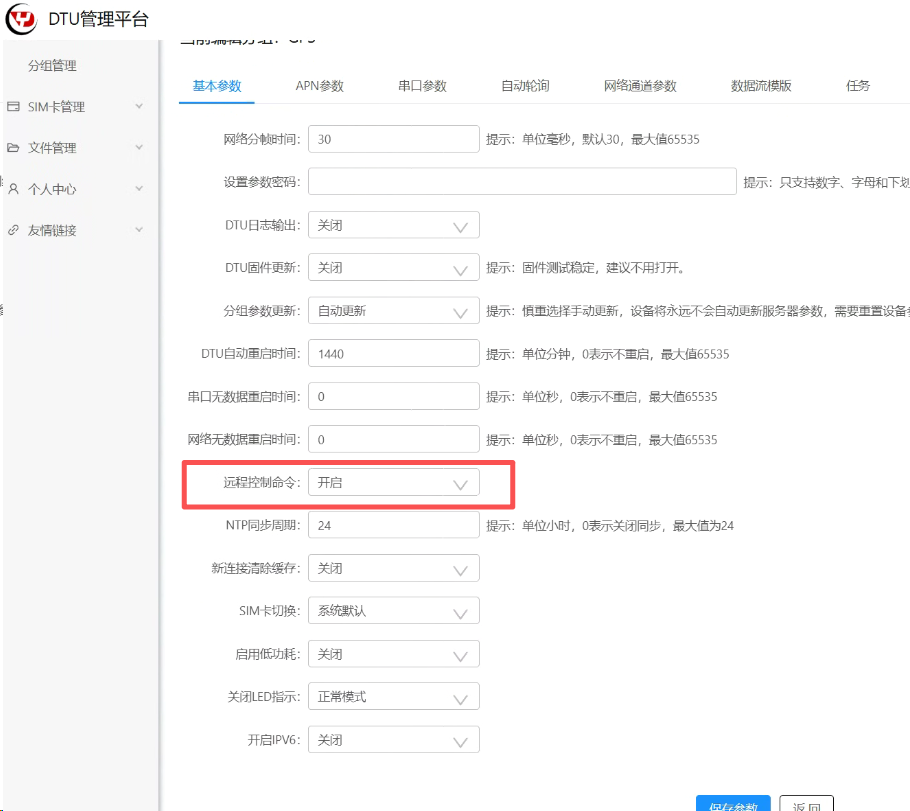Open the SIM卡切换 dropdown
910x811 pixels.
(x=393, y=611)
